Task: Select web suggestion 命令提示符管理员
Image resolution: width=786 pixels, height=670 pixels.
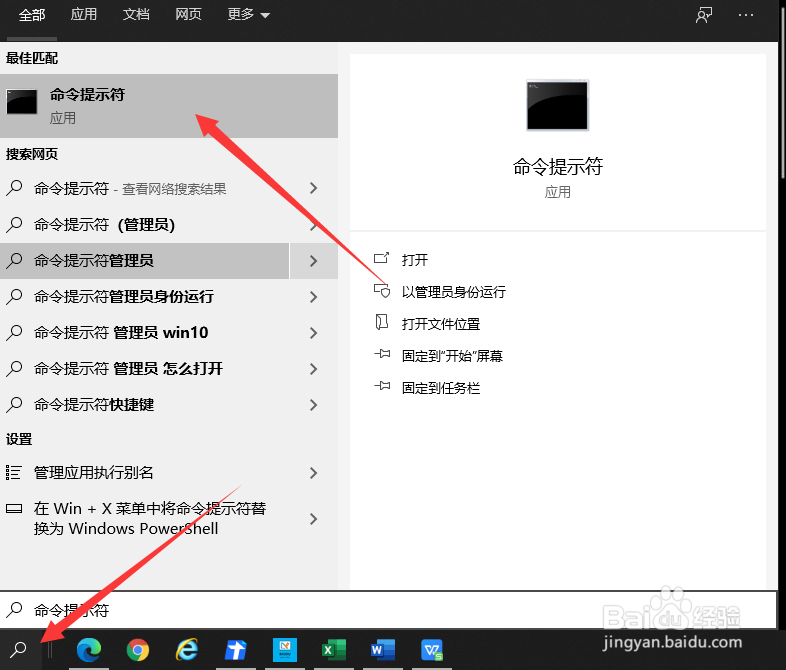Action: click(x=144, y=261)
